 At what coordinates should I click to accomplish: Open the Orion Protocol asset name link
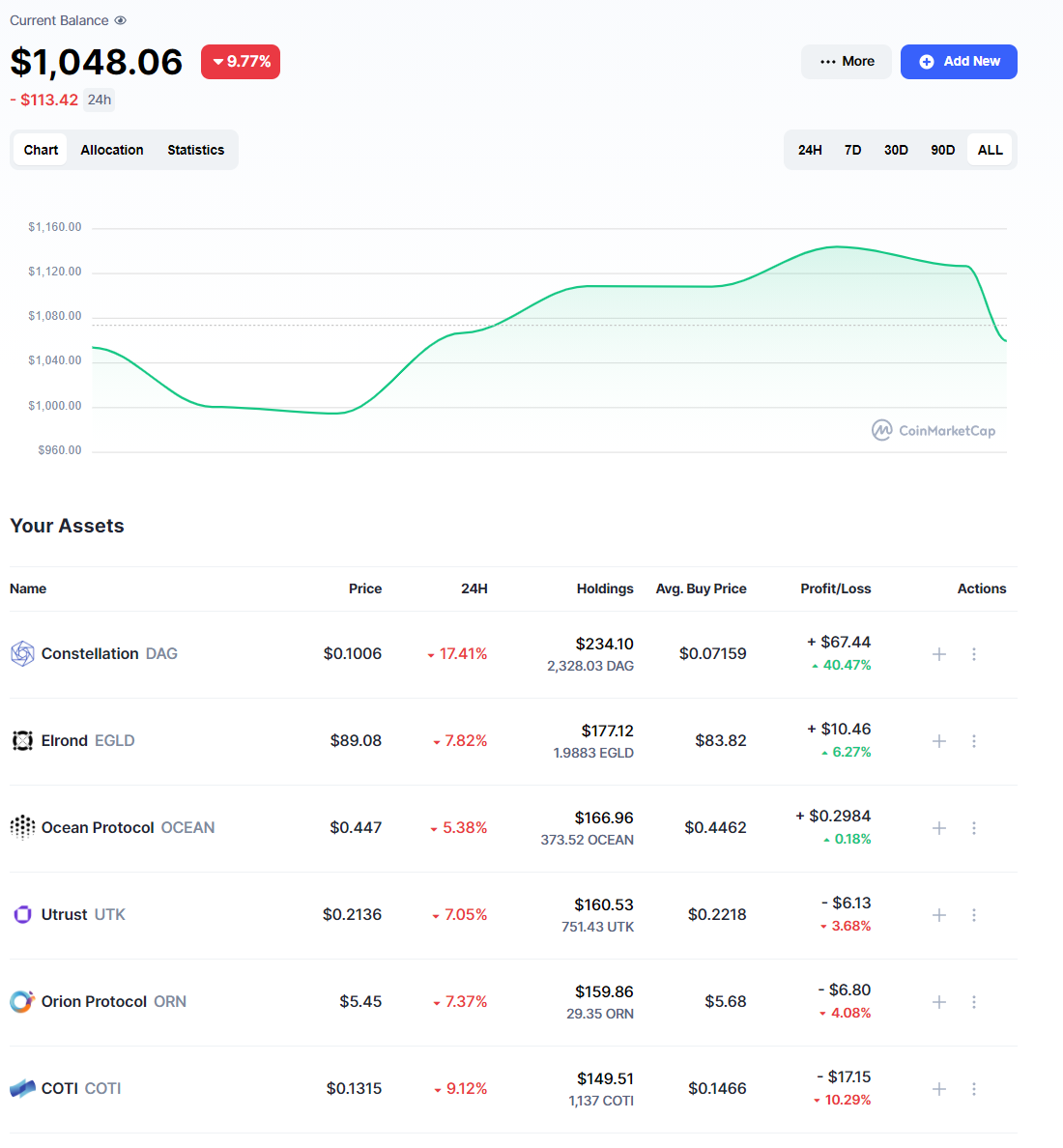[x=94, y=1001]
